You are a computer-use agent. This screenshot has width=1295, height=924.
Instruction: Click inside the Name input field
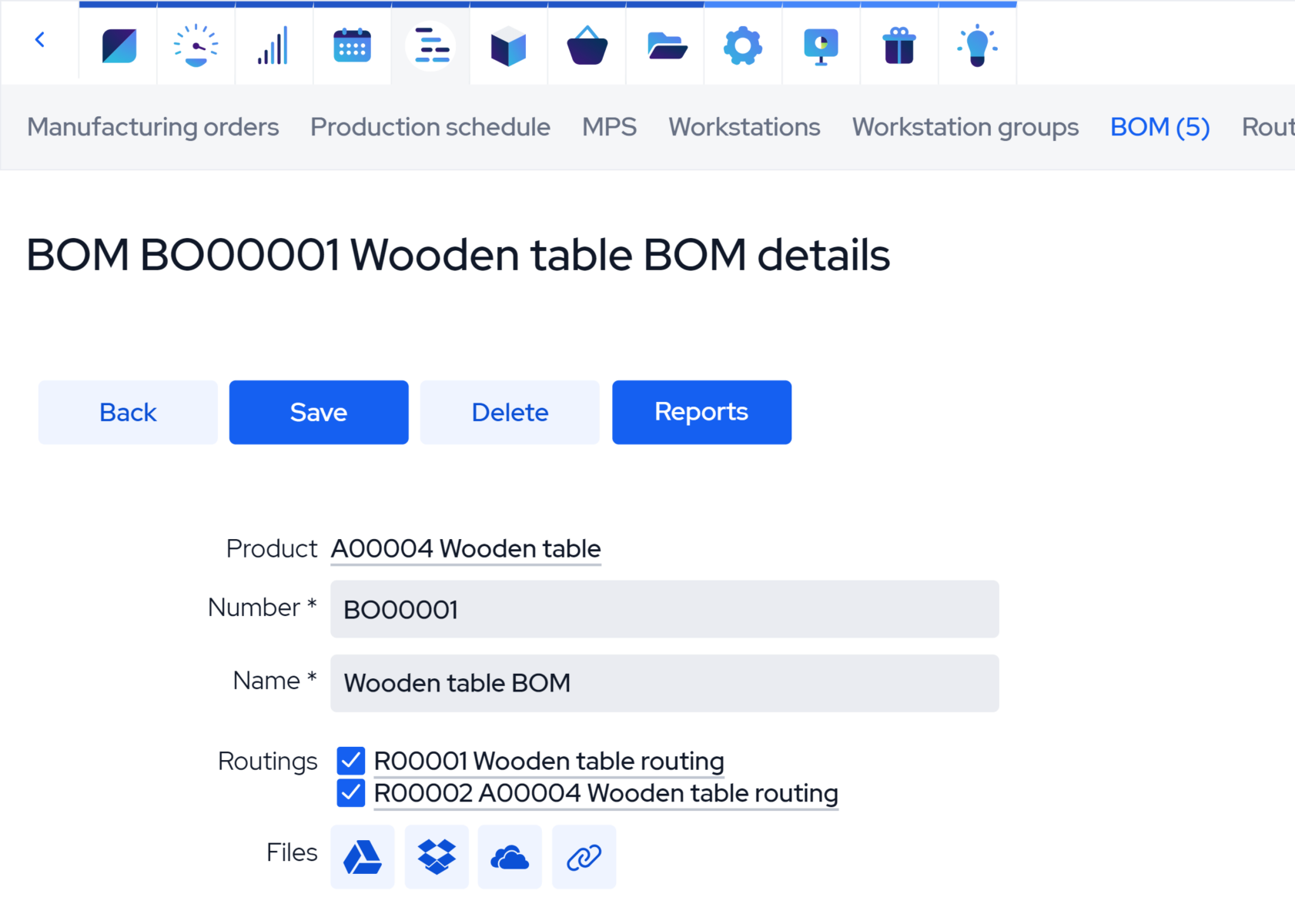(662, 683)
